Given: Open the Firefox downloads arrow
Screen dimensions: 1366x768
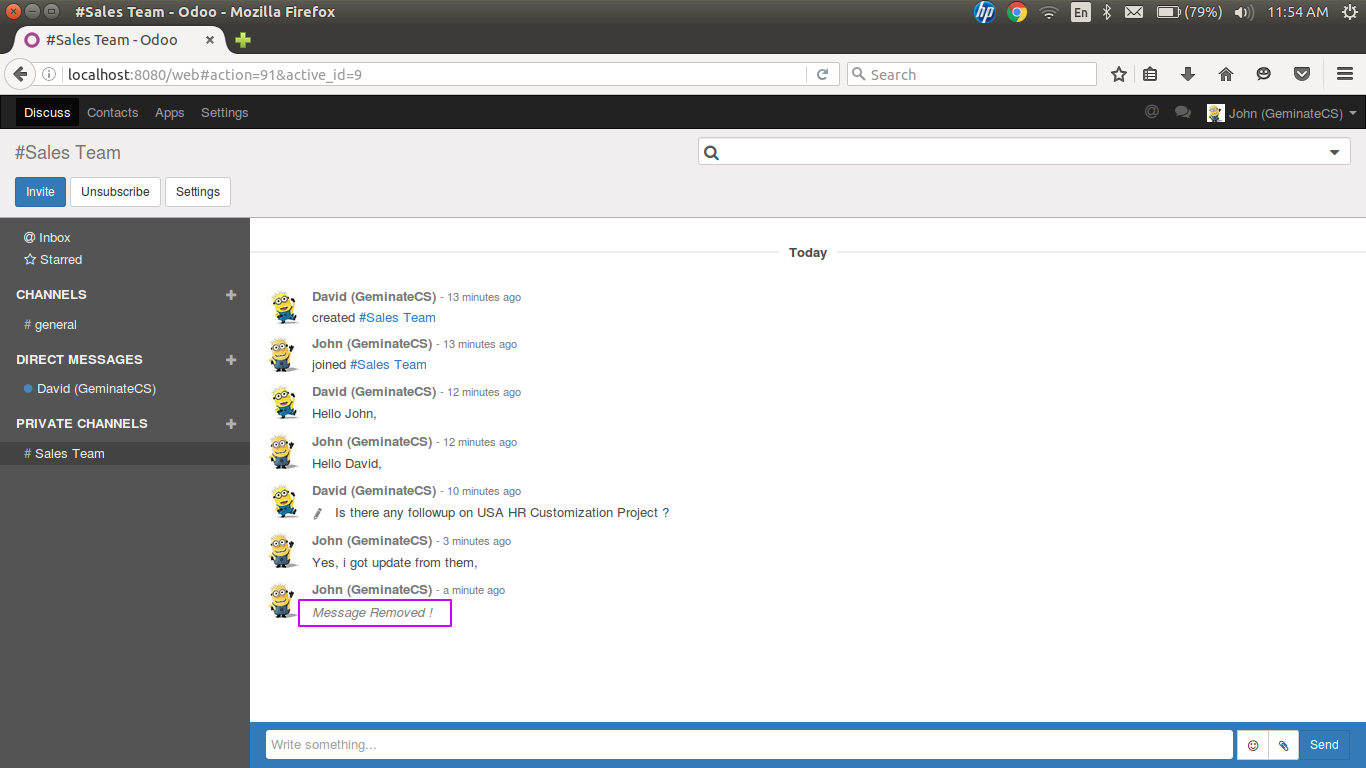Looking at the screenshot, I should click(1188, 74).
